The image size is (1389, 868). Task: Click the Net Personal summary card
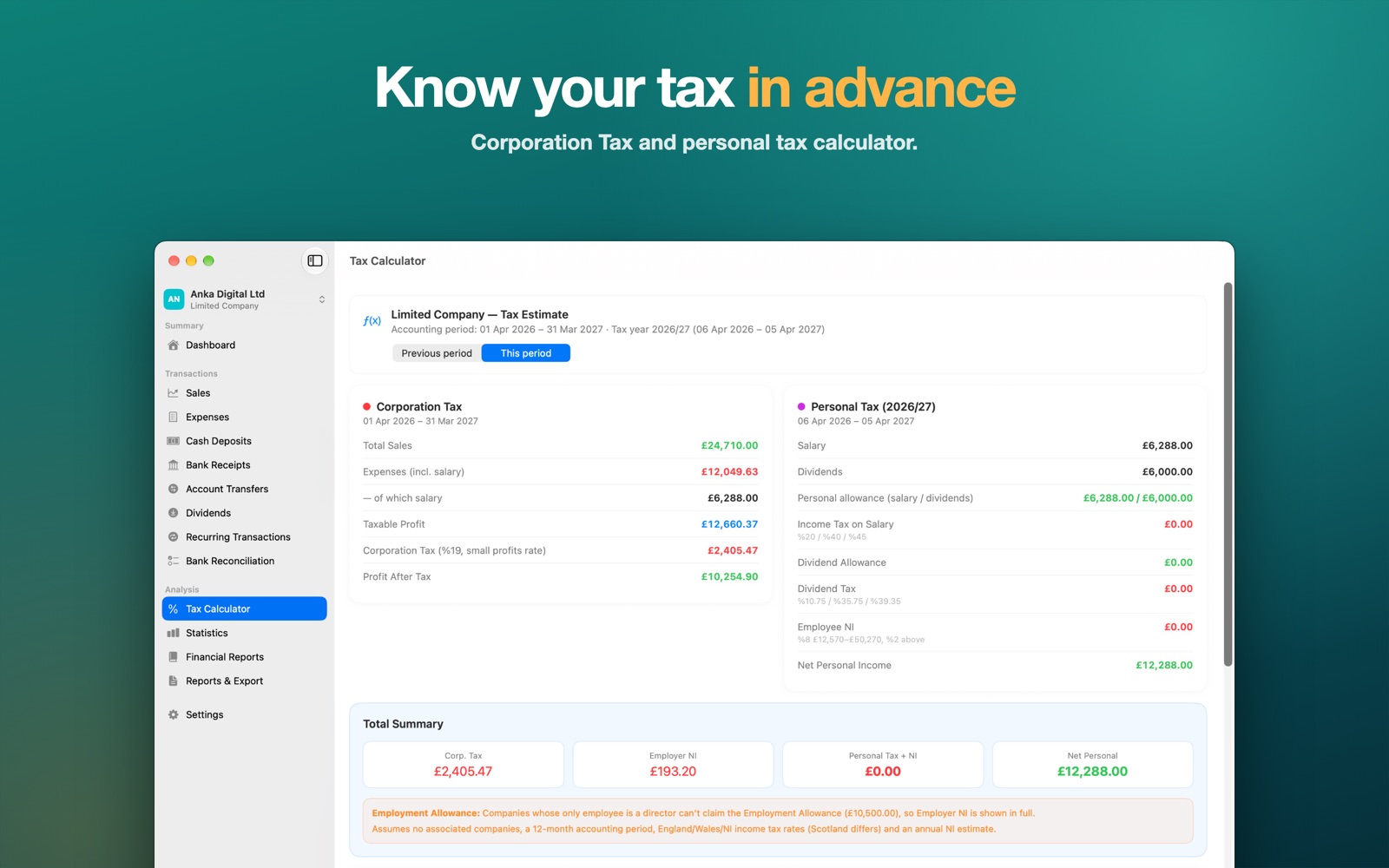pos(1092,765)
